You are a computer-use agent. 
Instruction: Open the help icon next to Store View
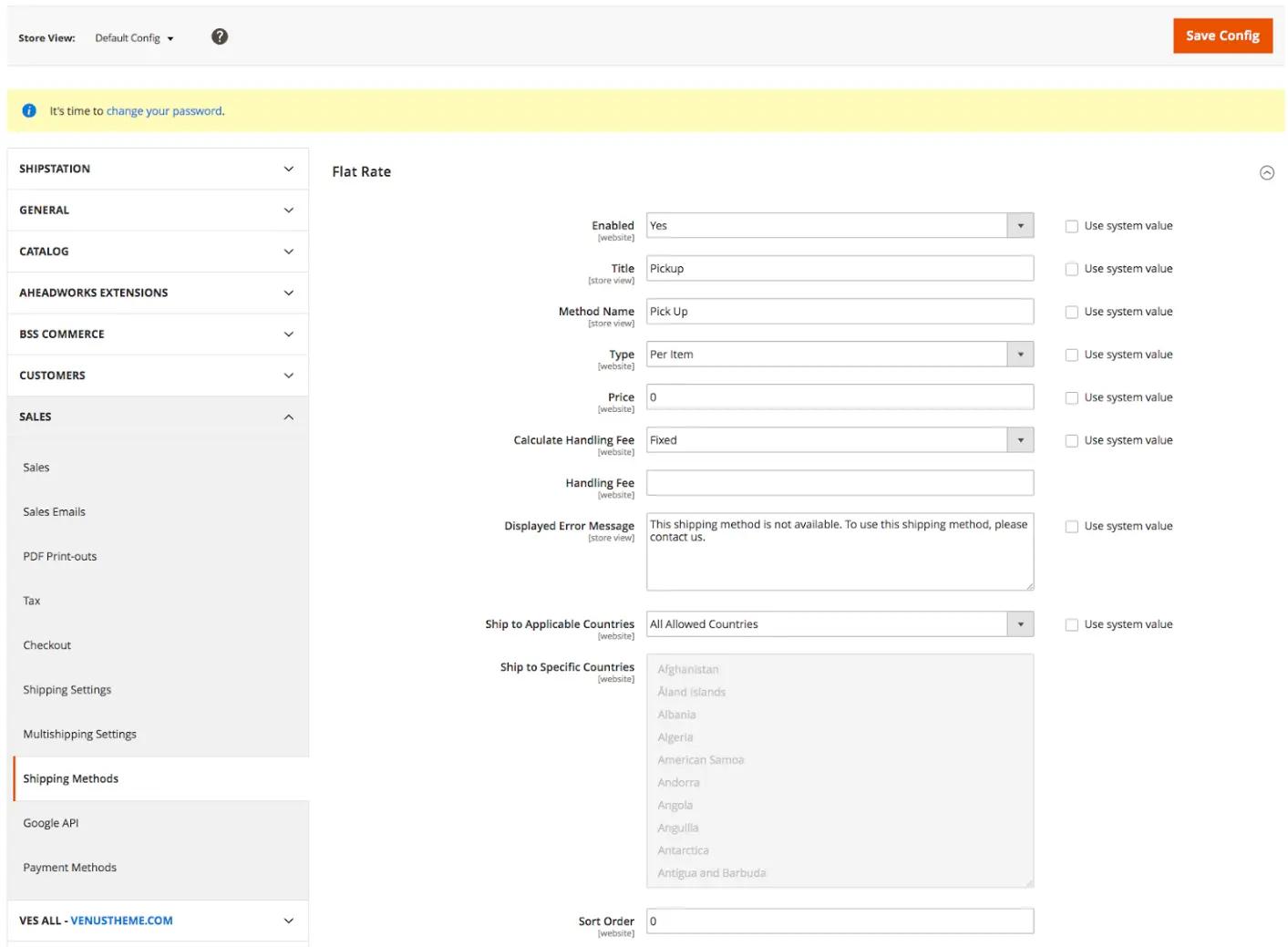click(218, 36)
